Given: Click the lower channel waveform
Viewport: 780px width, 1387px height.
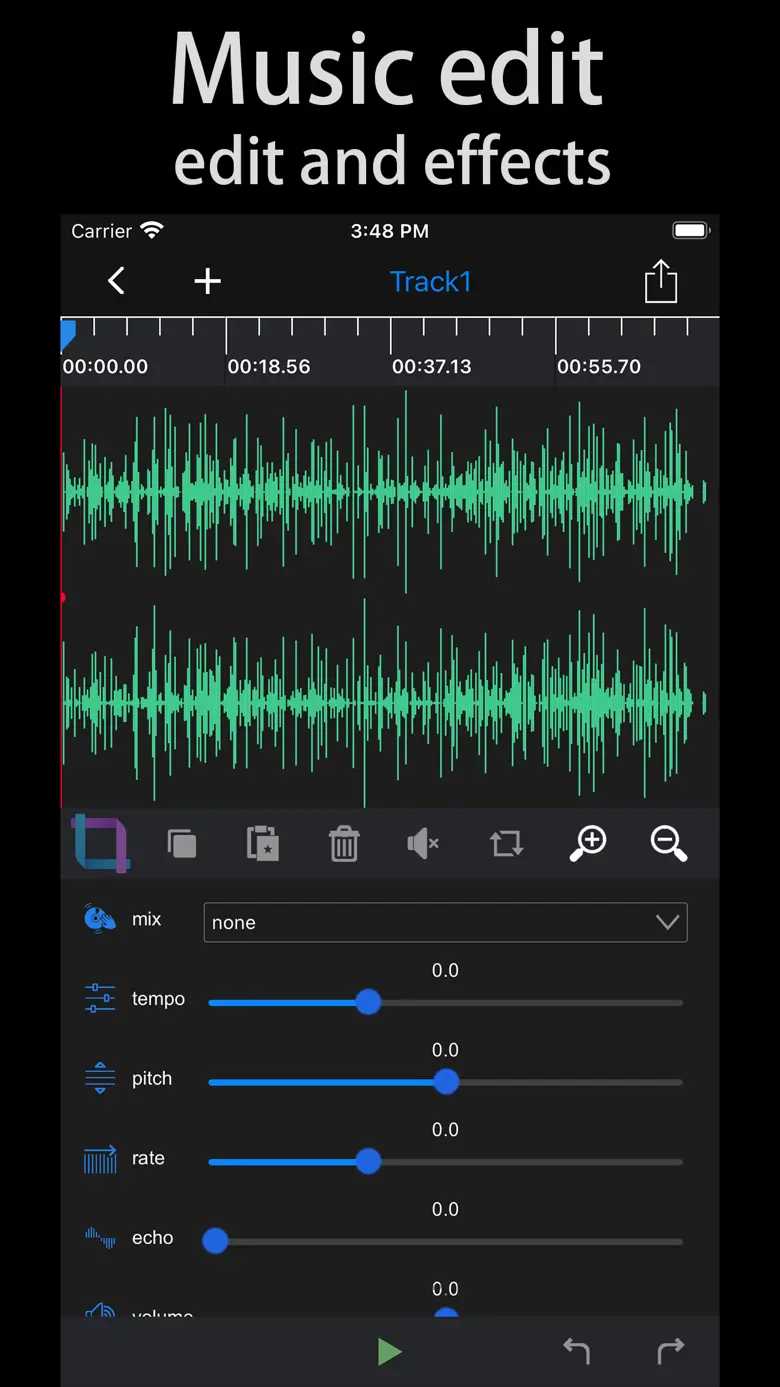Looking at the screenshot, I should point(385,703).
